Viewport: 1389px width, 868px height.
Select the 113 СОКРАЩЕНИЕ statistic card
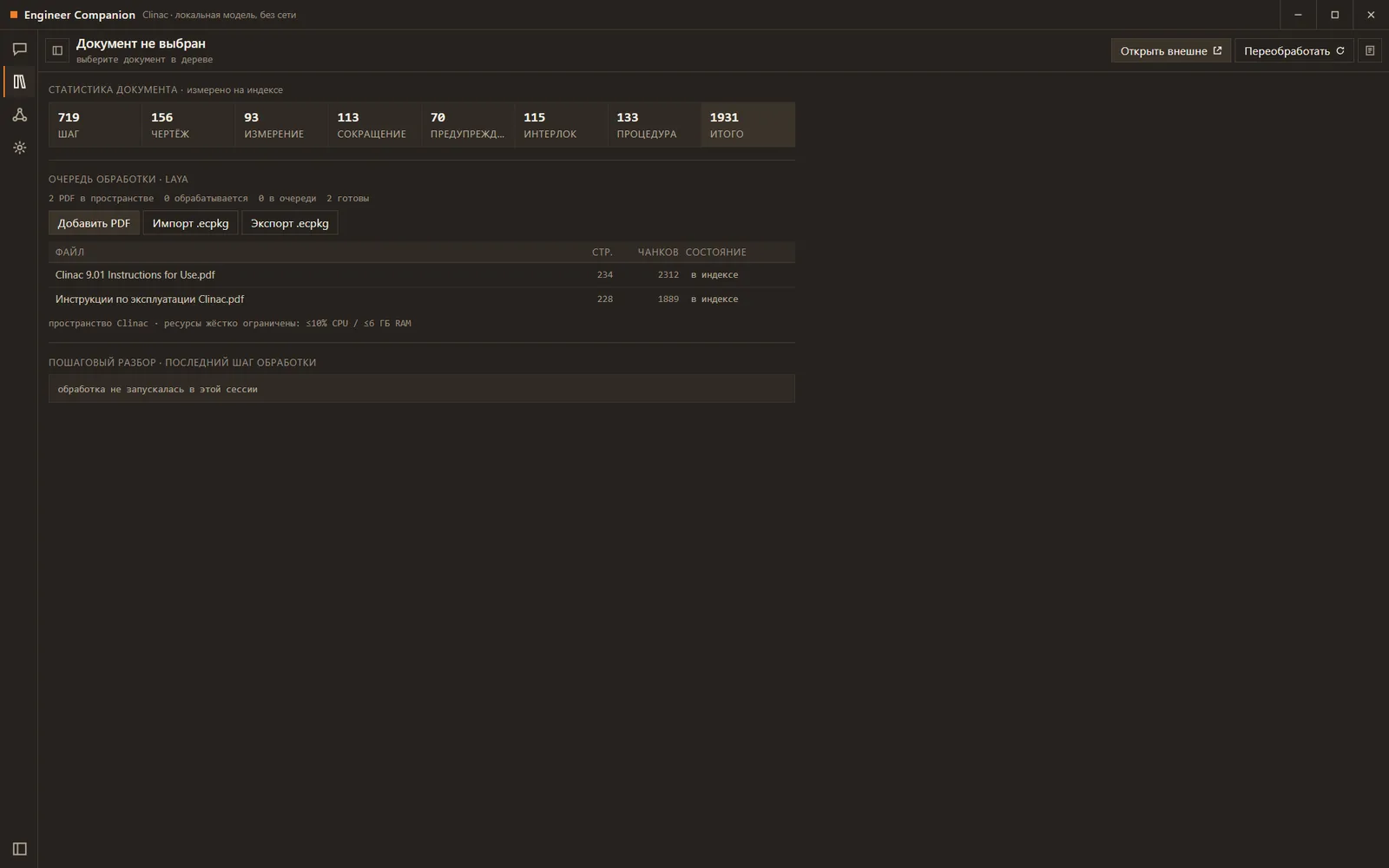tap(374, 125)
